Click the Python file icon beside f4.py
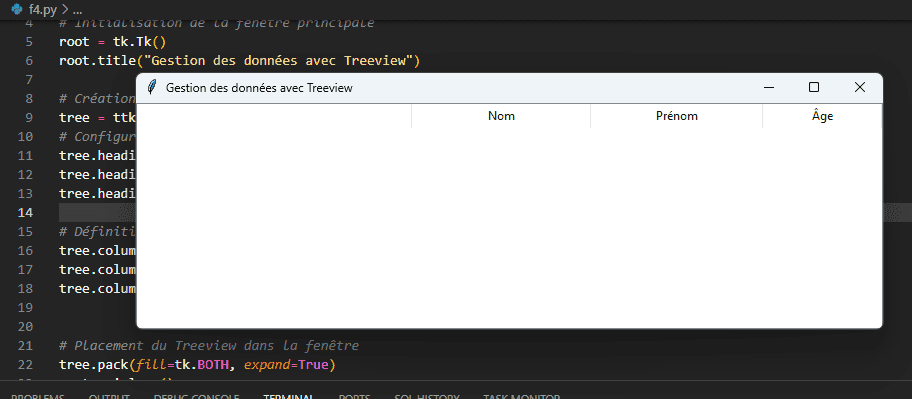912x399 pixels. pos(17,10)
